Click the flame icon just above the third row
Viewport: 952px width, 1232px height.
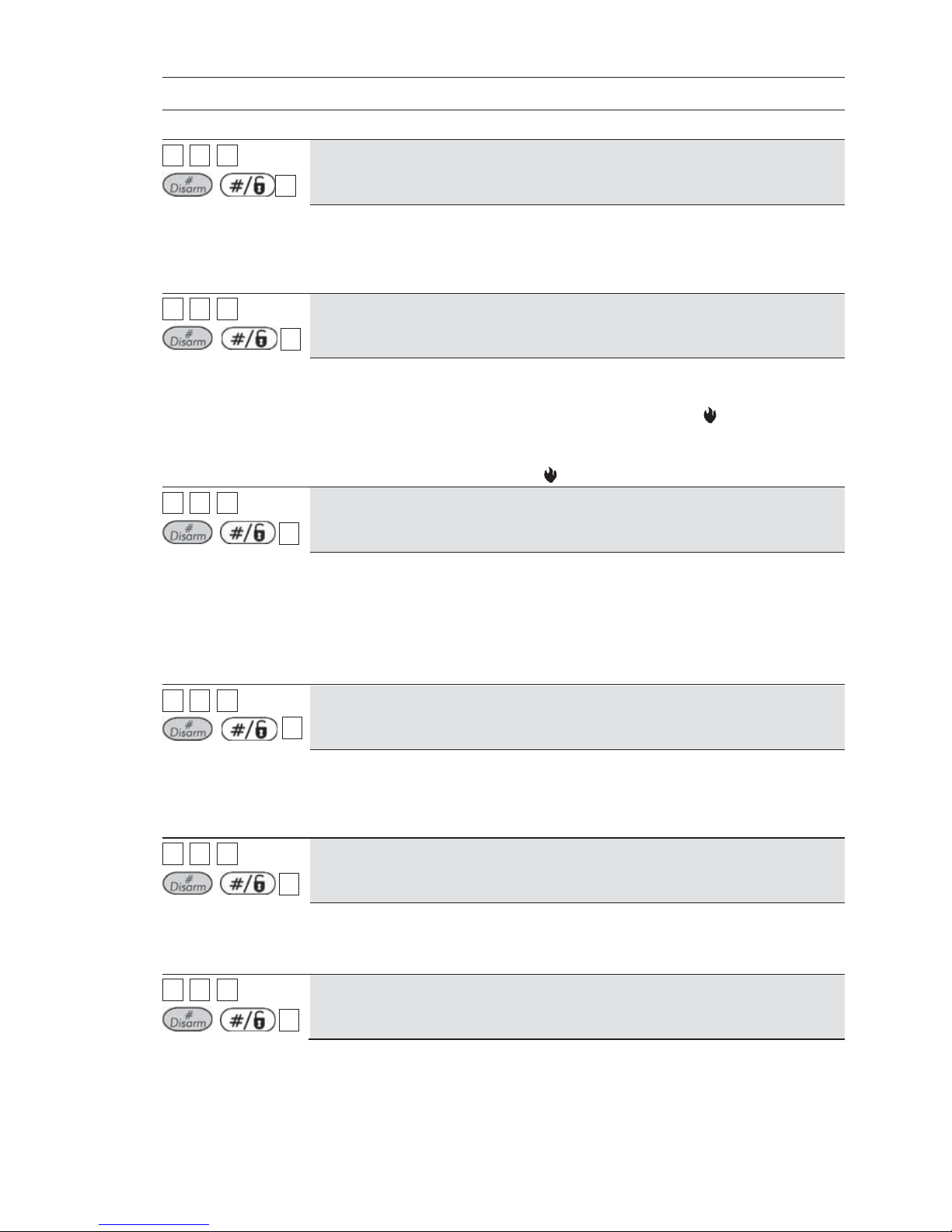click(x=550, y=475)
